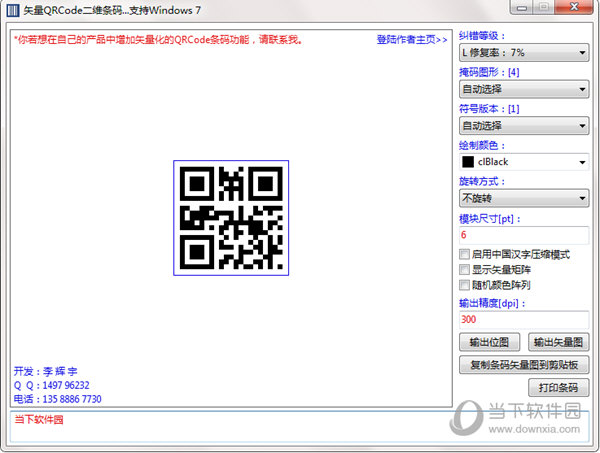Image resolution: width=600 pixels, height=453 pixels.
Task: Open the clBlack draw color dropdown
Action: point(524,162)
